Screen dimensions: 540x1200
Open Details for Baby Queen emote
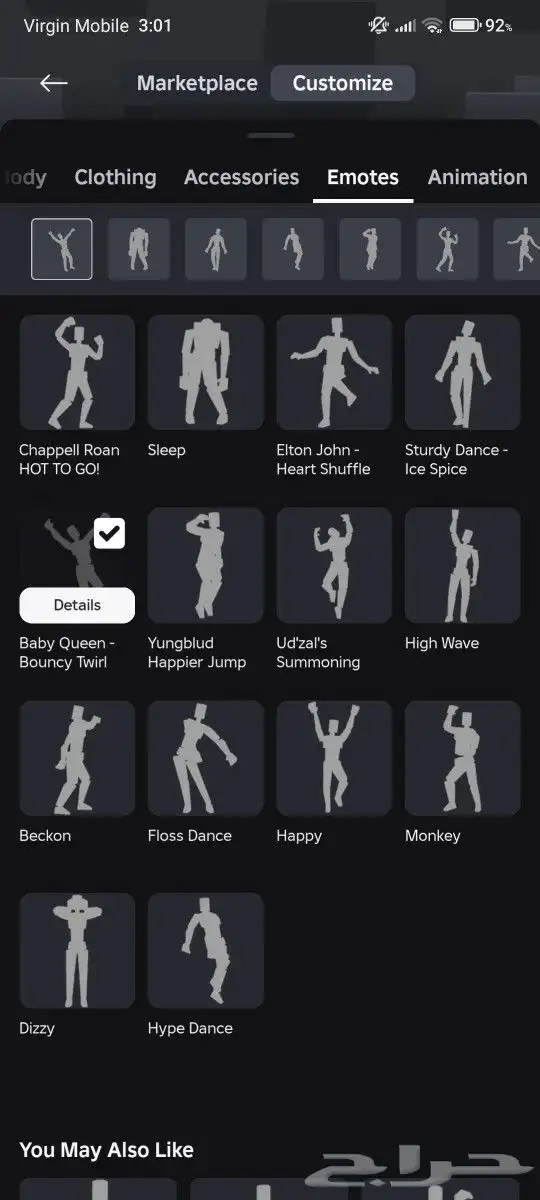coord(77,605)
